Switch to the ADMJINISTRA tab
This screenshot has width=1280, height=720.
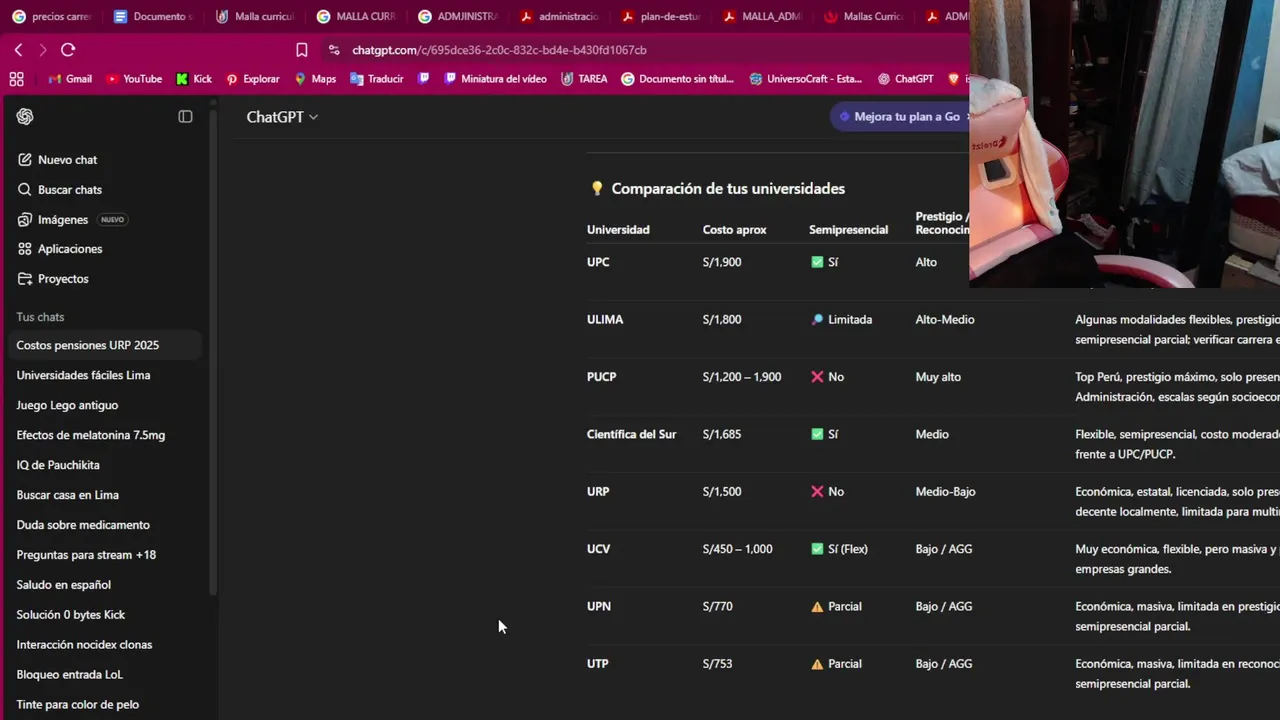pyautogui.click(x=458, y=16)
